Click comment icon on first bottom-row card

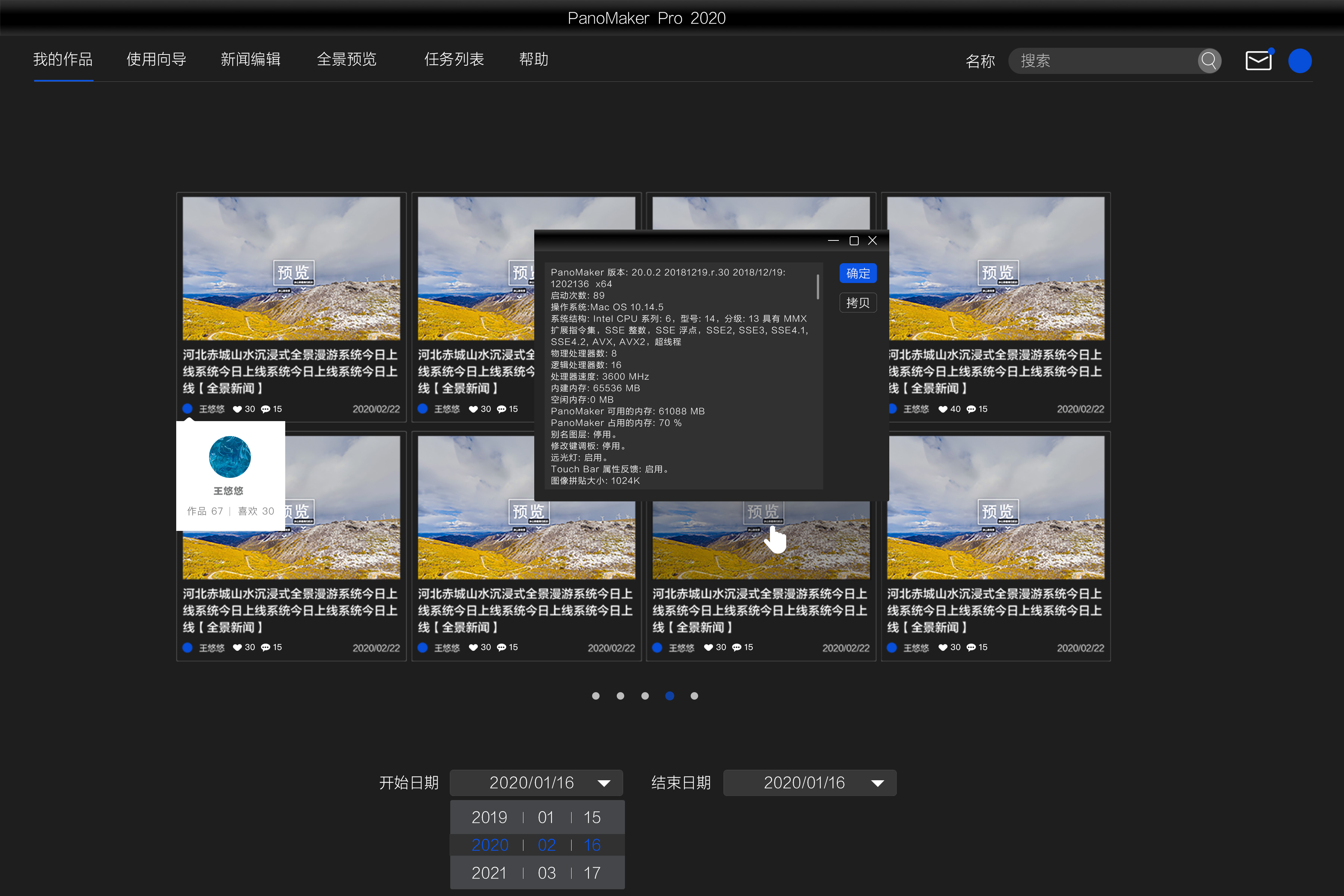265,647
